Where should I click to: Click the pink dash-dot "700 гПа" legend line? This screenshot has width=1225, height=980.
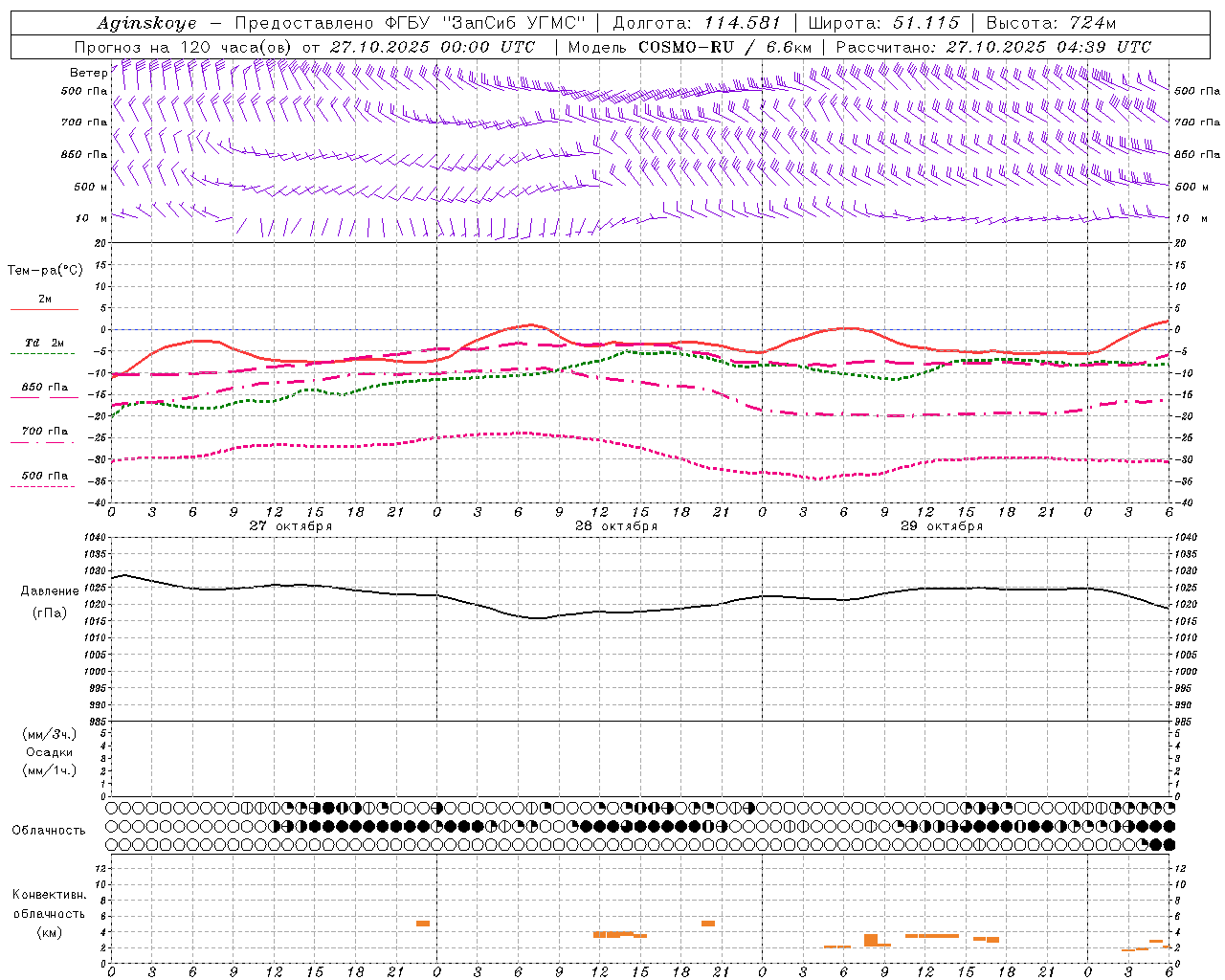(x=42, y=443)
